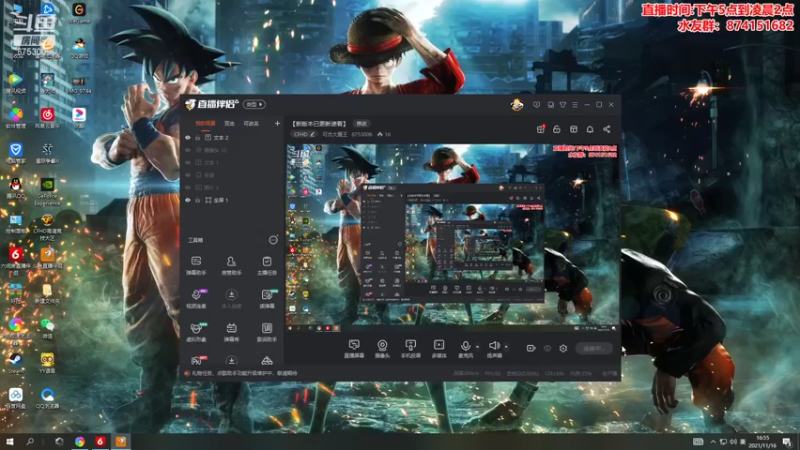Add 手机投屏 phone mirroring source
800x450 pixels.
(x=410, y=348)
